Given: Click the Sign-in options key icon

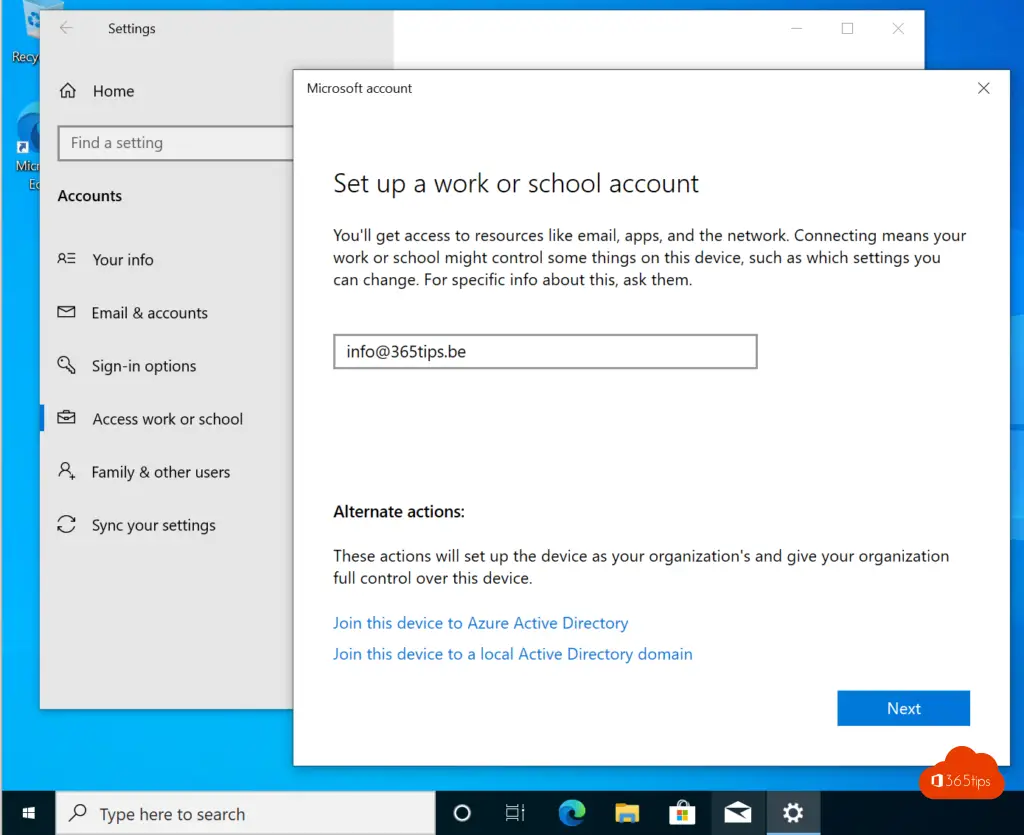Looking at the screenshot, I should [x=67, y=366].
